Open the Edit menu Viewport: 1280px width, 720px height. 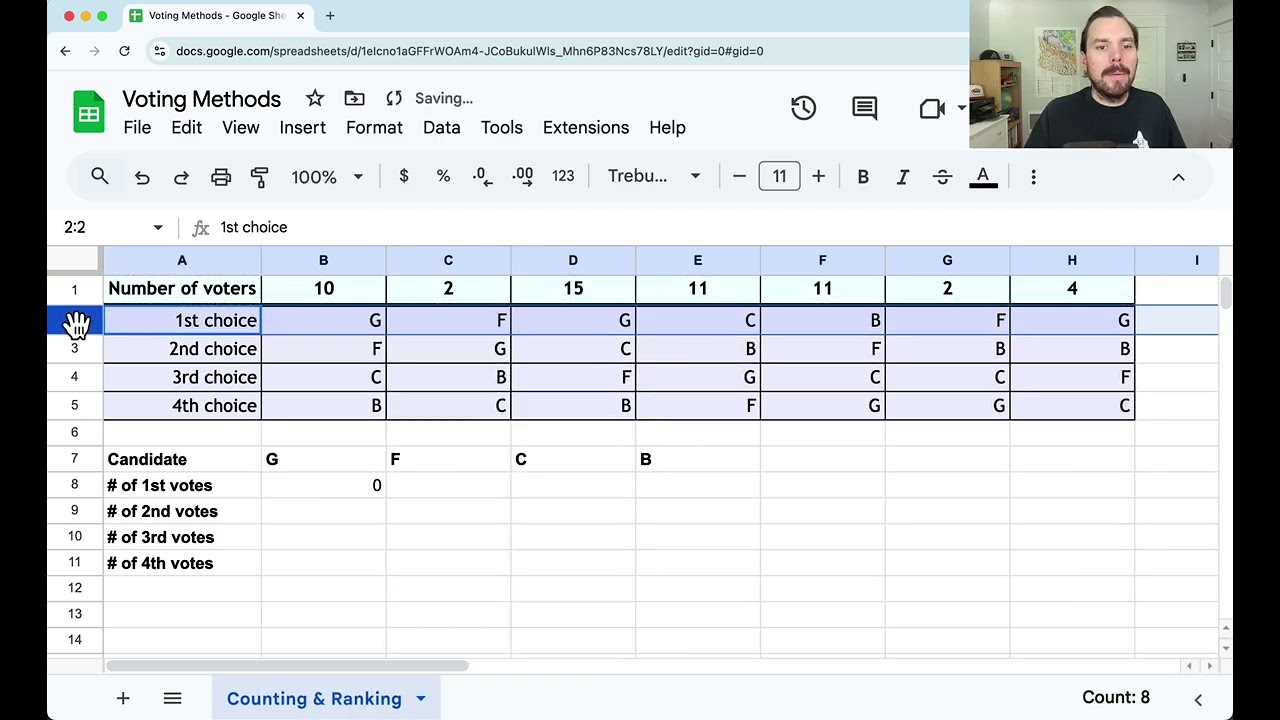(x=186, y=128)
